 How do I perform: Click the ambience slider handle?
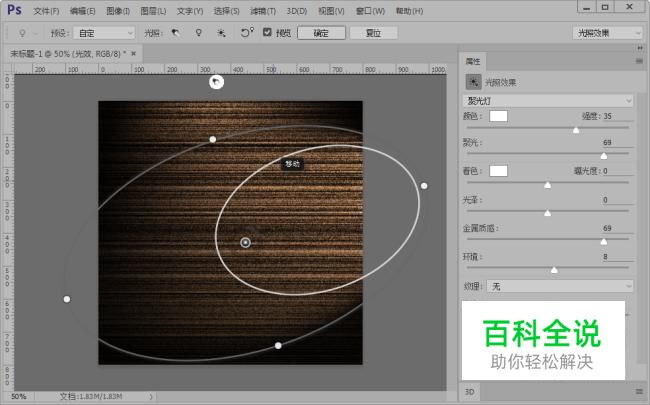click(x=554, y=270)
